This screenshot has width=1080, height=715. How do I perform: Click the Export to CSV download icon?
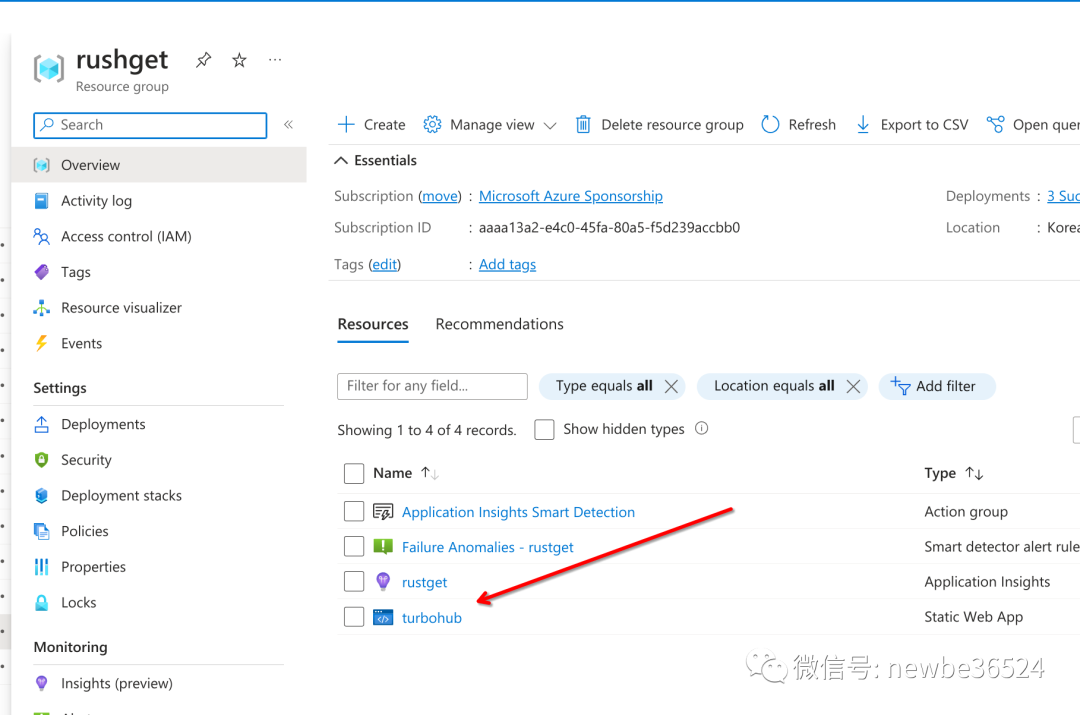(x=862, y=124)
